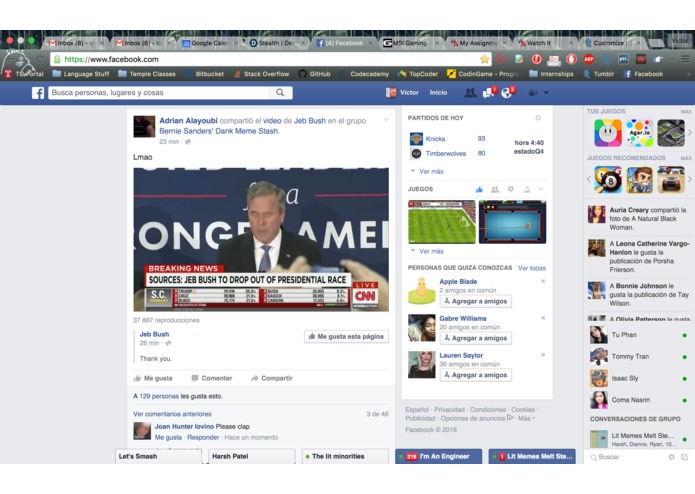The width and height of the screenshot is (695, 494).
Task: Switch to MSI Gaming tab
Action: pyautogui.click(x=411, y=43)
